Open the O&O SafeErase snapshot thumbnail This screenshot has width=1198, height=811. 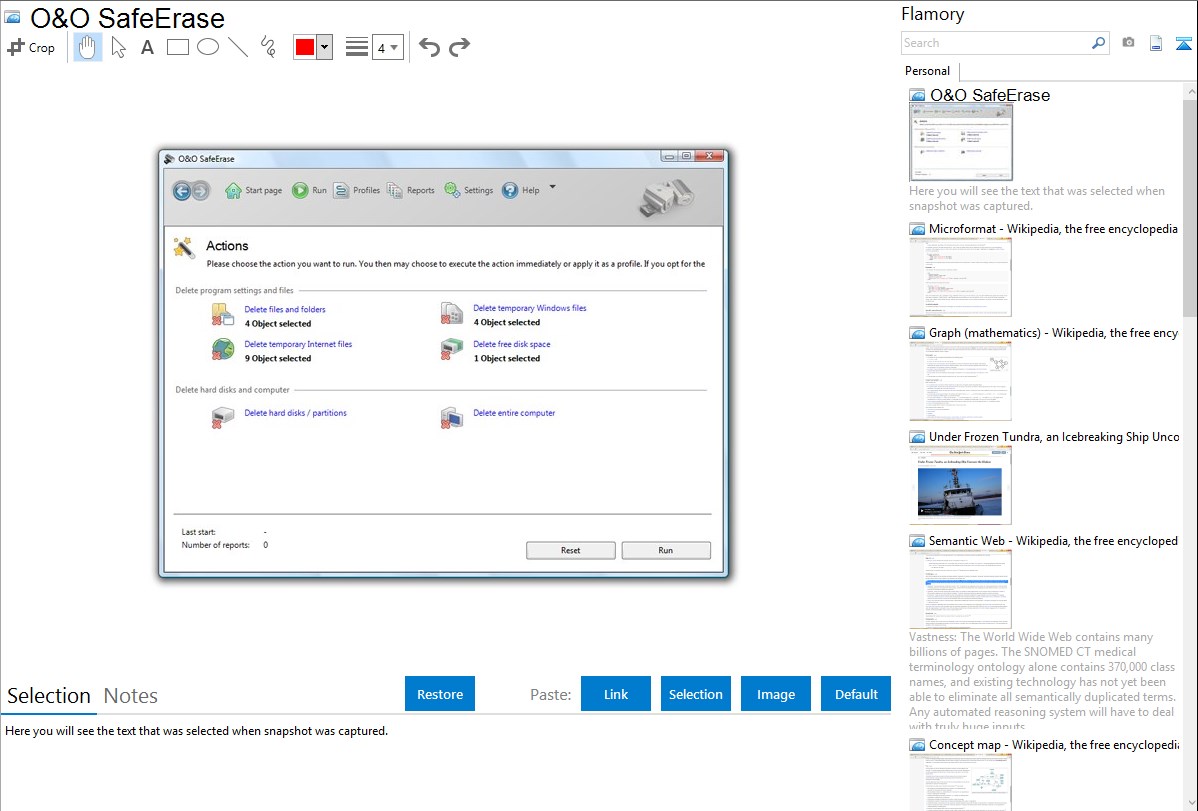pos(961,143)
